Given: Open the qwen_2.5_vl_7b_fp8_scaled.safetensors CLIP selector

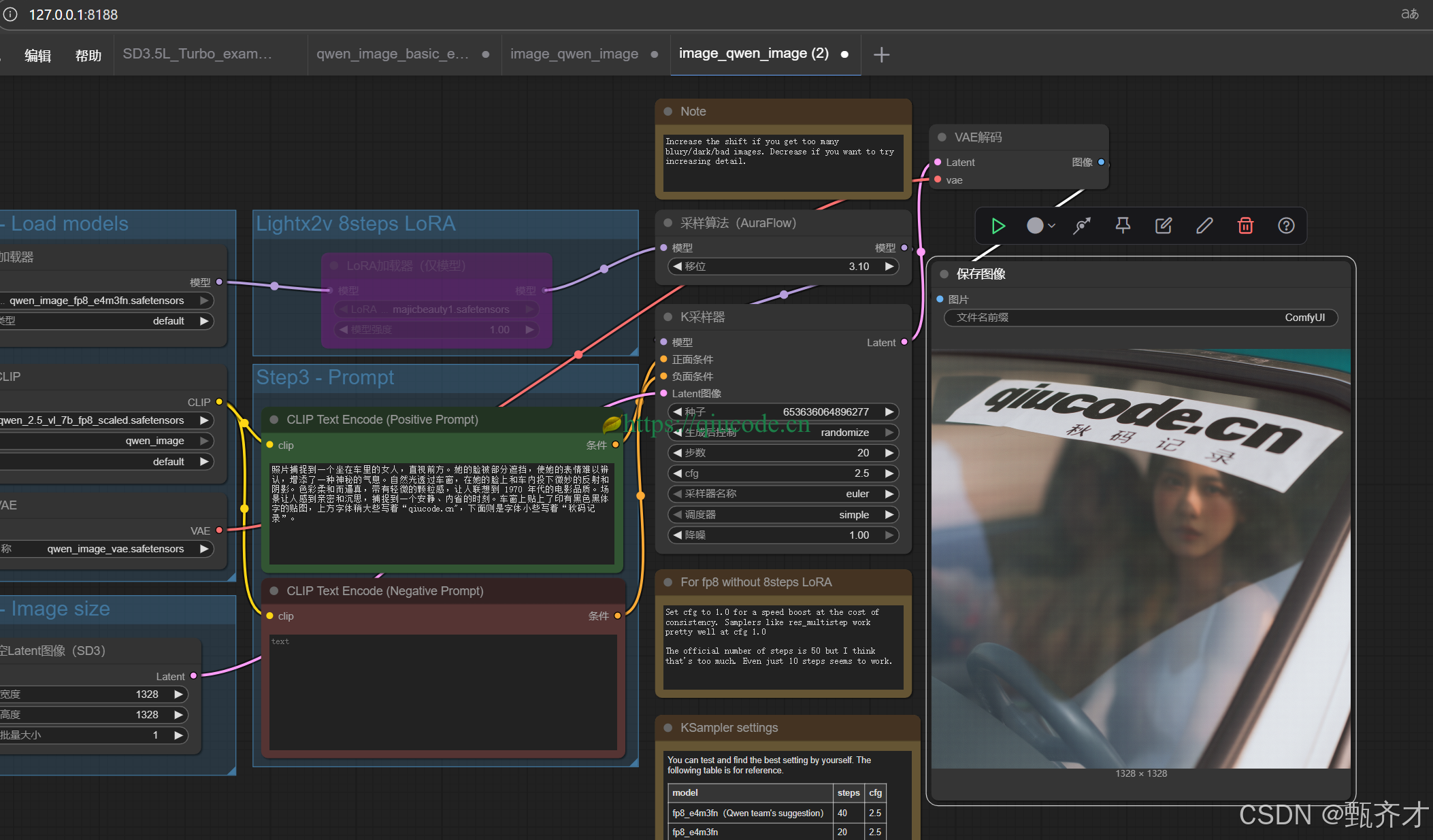Looking at the screenshot, I should 106,420.
